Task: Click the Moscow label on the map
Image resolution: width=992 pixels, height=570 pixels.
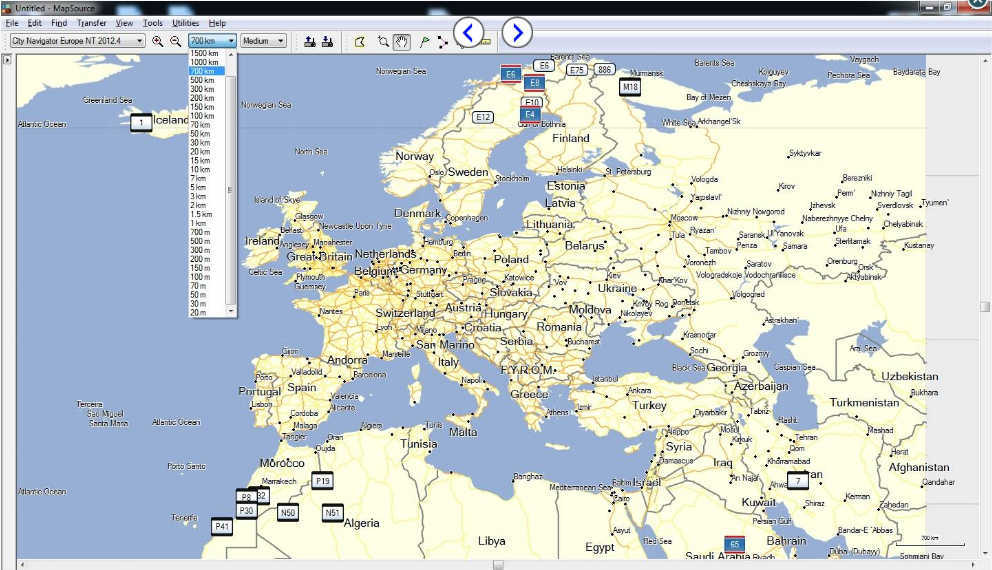Action: tap(684, 217)
